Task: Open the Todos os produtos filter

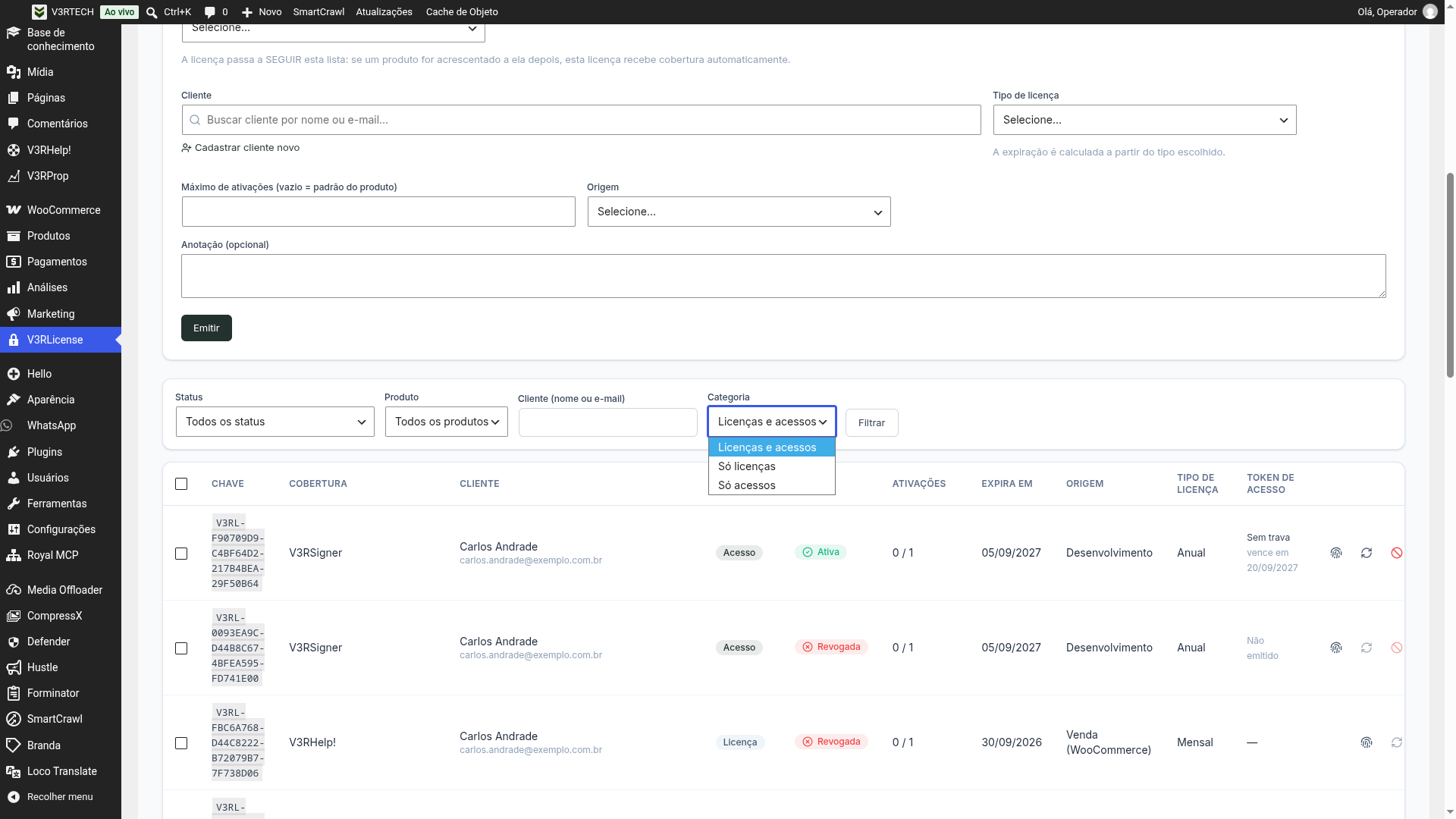Action: (447, 422)
